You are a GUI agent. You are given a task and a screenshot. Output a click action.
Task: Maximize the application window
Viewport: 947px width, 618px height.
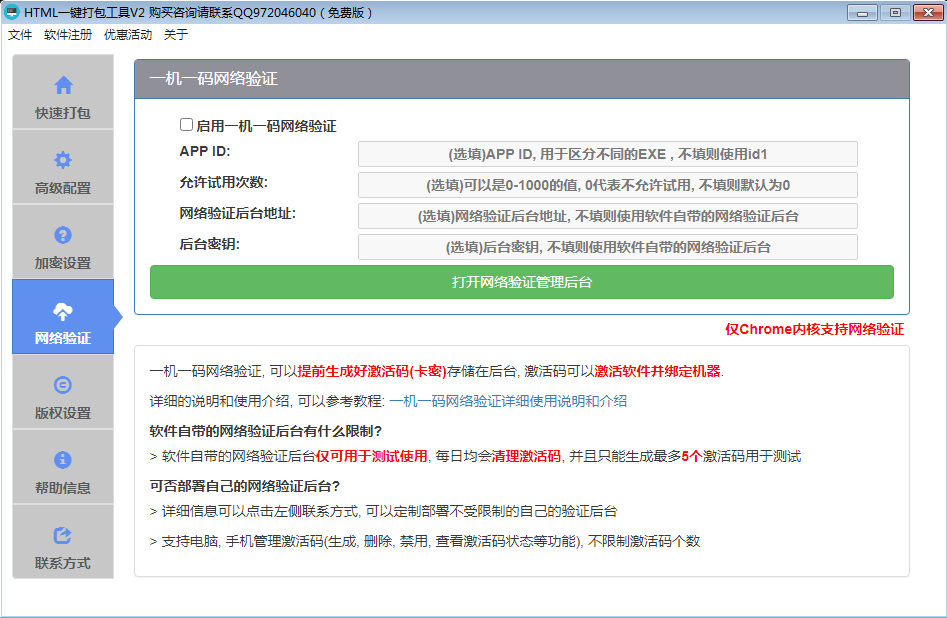tap(895, 12)
